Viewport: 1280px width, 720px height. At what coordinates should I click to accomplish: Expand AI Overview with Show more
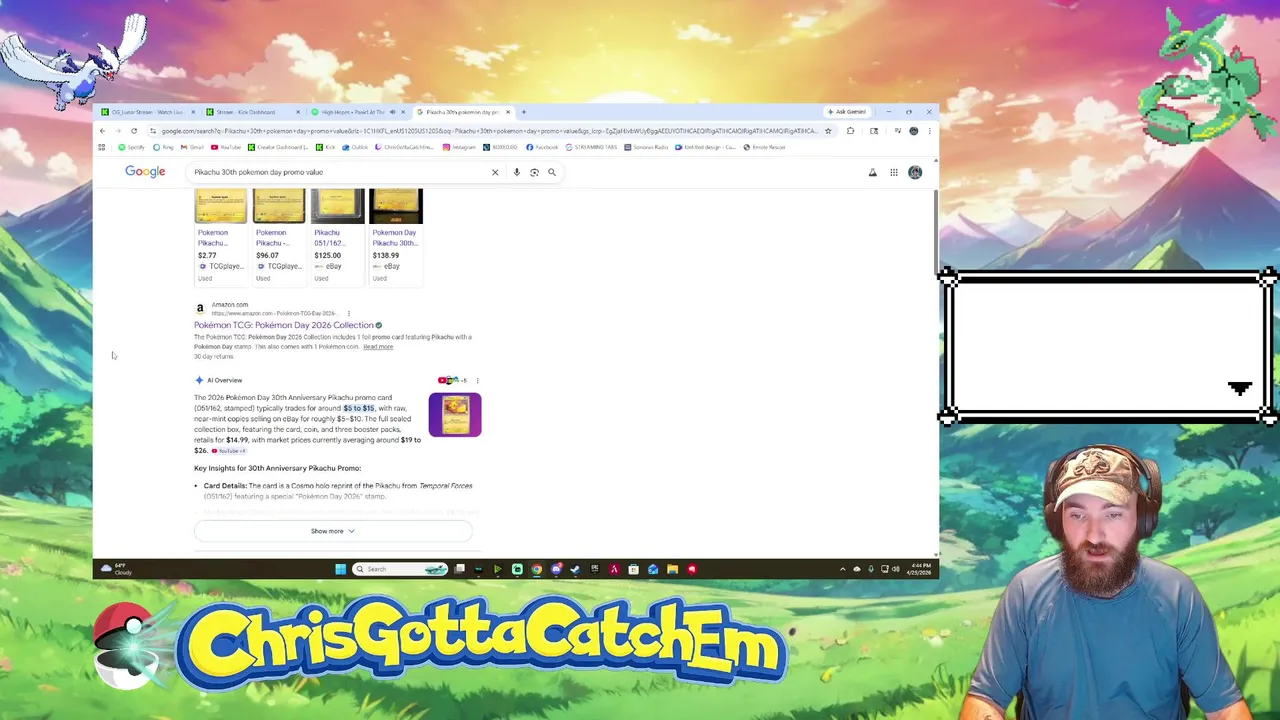[x=333, y=531]
